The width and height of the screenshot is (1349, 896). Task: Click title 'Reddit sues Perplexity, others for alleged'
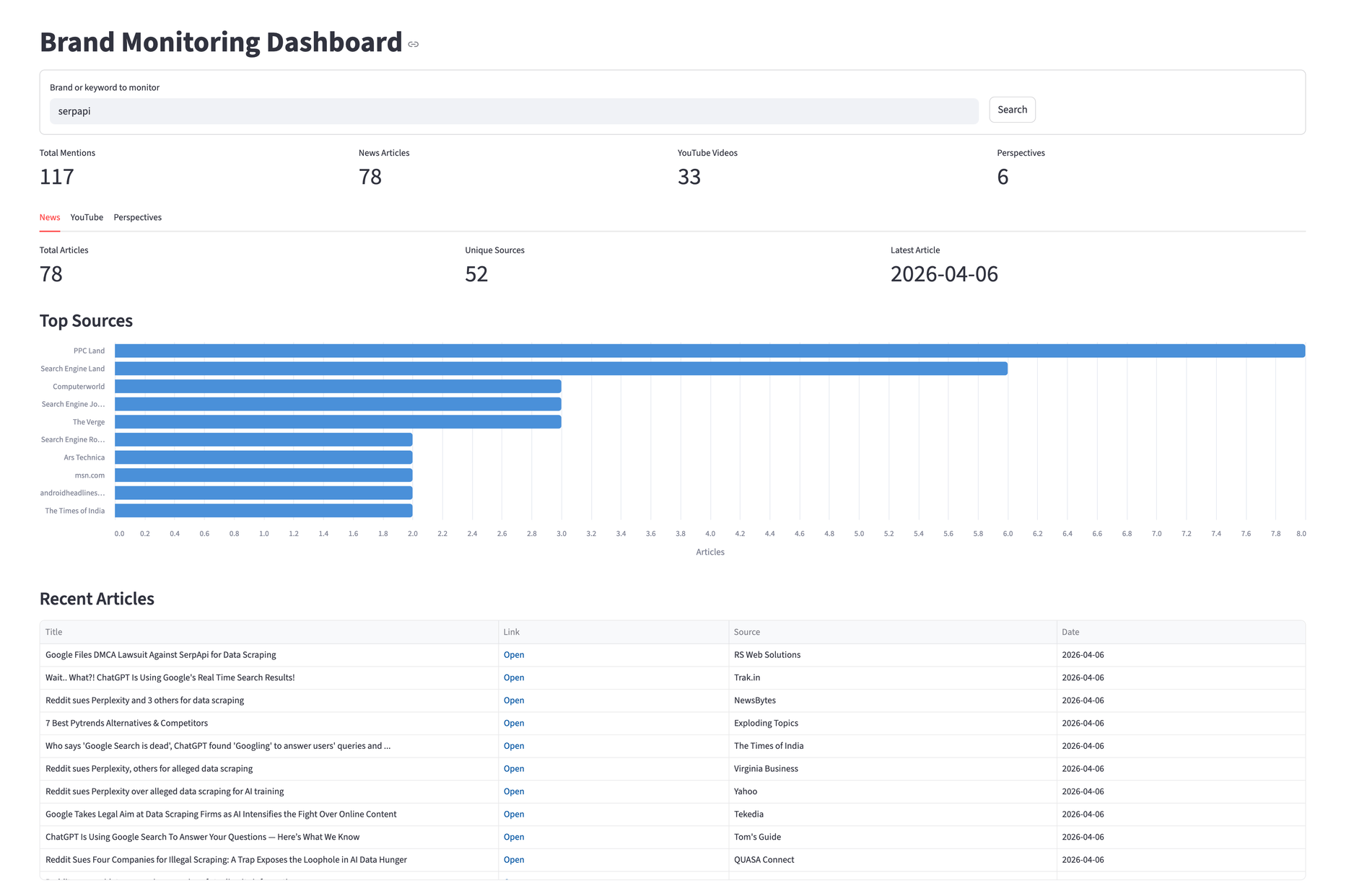(x=149, y=769)
